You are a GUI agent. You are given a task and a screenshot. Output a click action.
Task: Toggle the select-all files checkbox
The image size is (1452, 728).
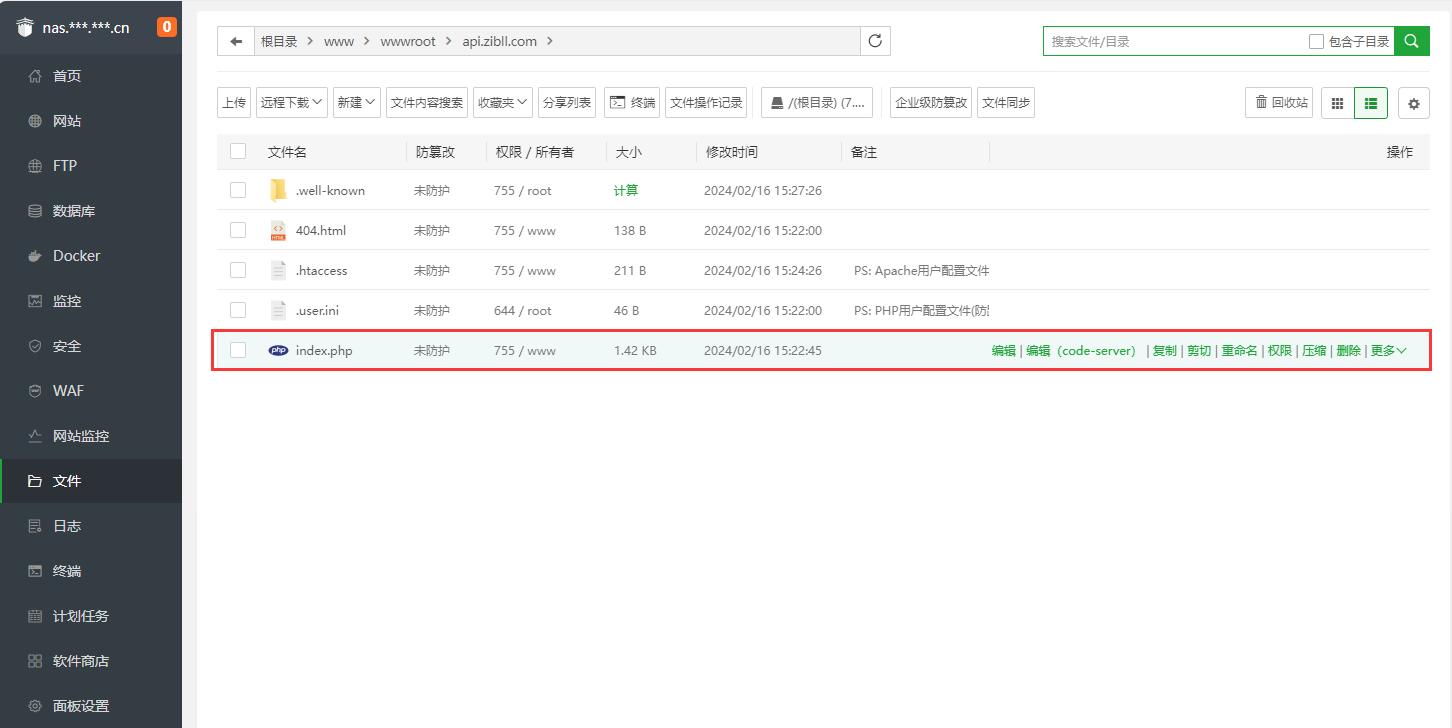coord(238,151)
